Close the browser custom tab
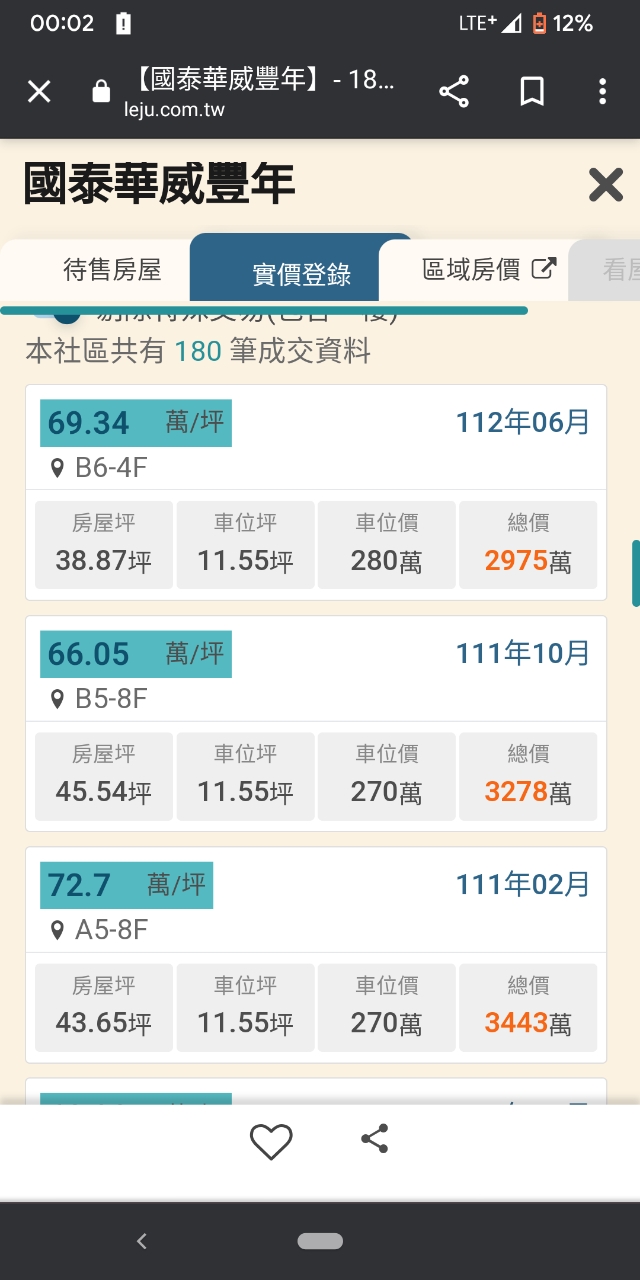 pyautogui.click(x=39, y=92)
